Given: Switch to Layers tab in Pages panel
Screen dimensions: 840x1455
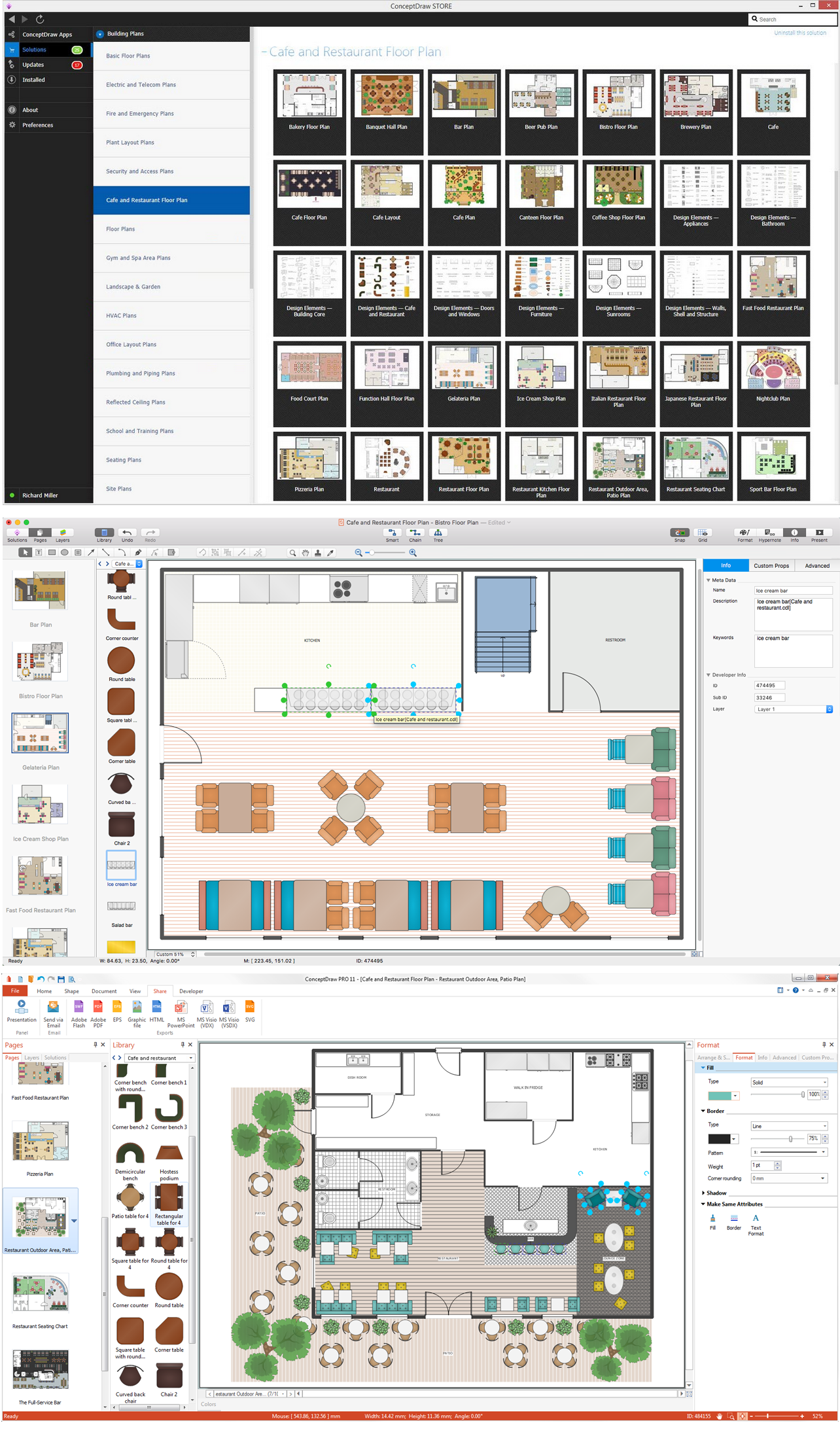Looking at the screenshot, I should click(x=31, y=1058).
